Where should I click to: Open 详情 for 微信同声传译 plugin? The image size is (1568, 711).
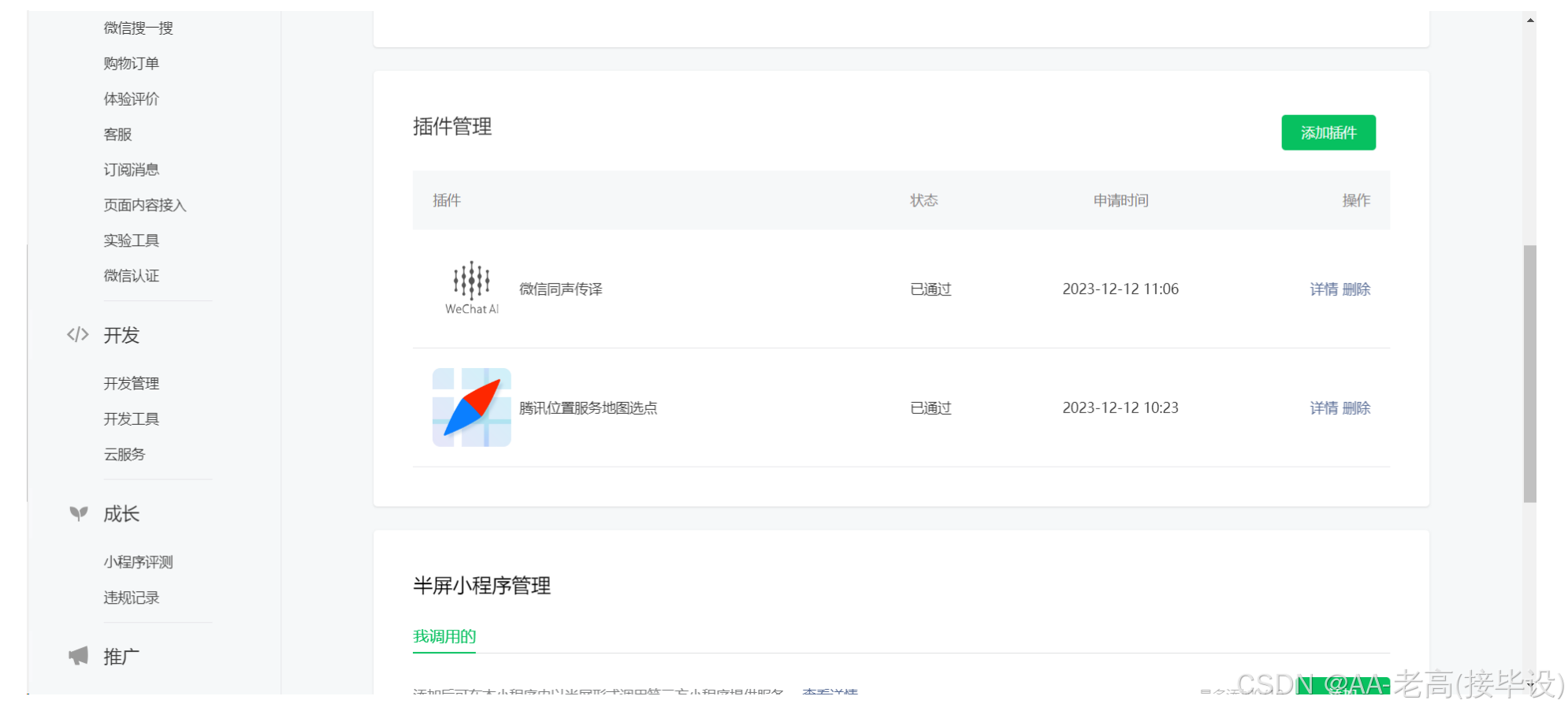pos(1324,289)
